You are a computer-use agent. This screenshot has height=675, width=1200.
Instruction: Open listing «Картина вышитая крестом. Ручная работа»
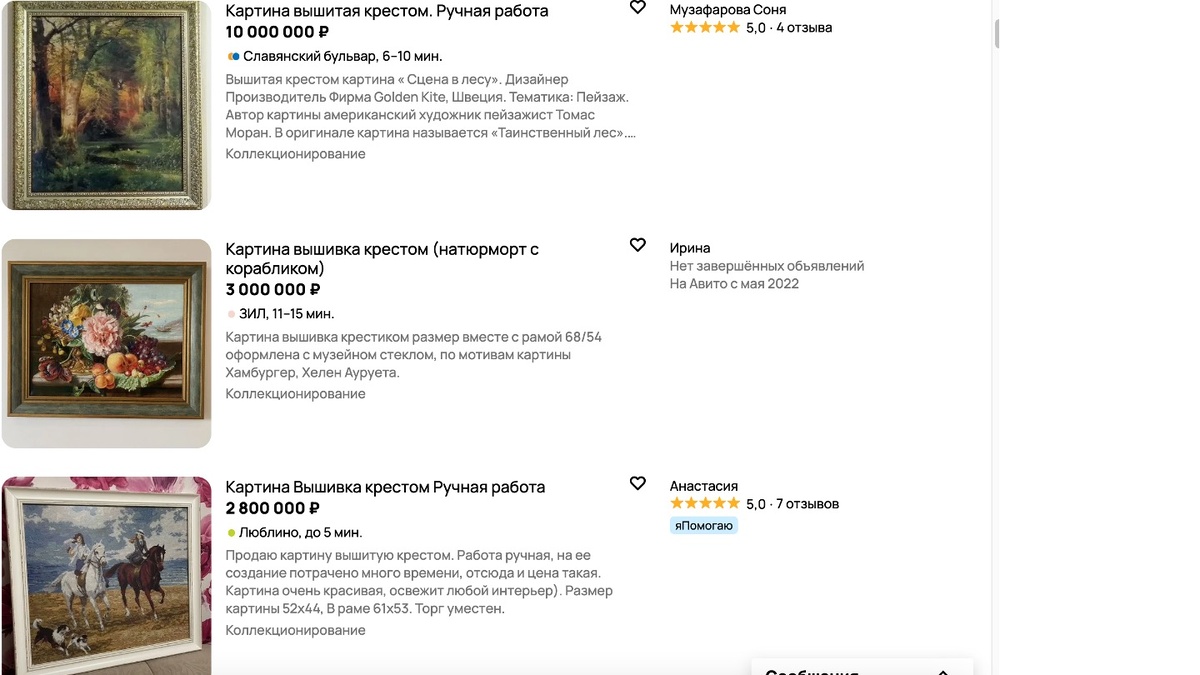point(388,10)
